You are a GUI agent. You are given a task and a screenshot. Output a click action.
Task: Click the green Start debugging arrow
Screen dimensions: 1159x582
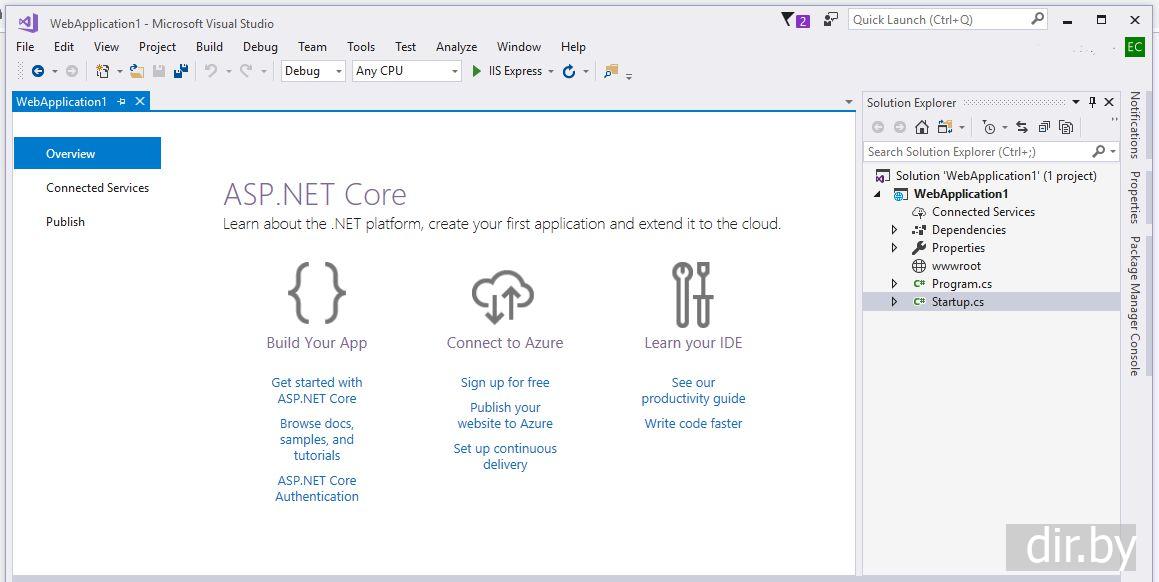(x=477, y=71)
